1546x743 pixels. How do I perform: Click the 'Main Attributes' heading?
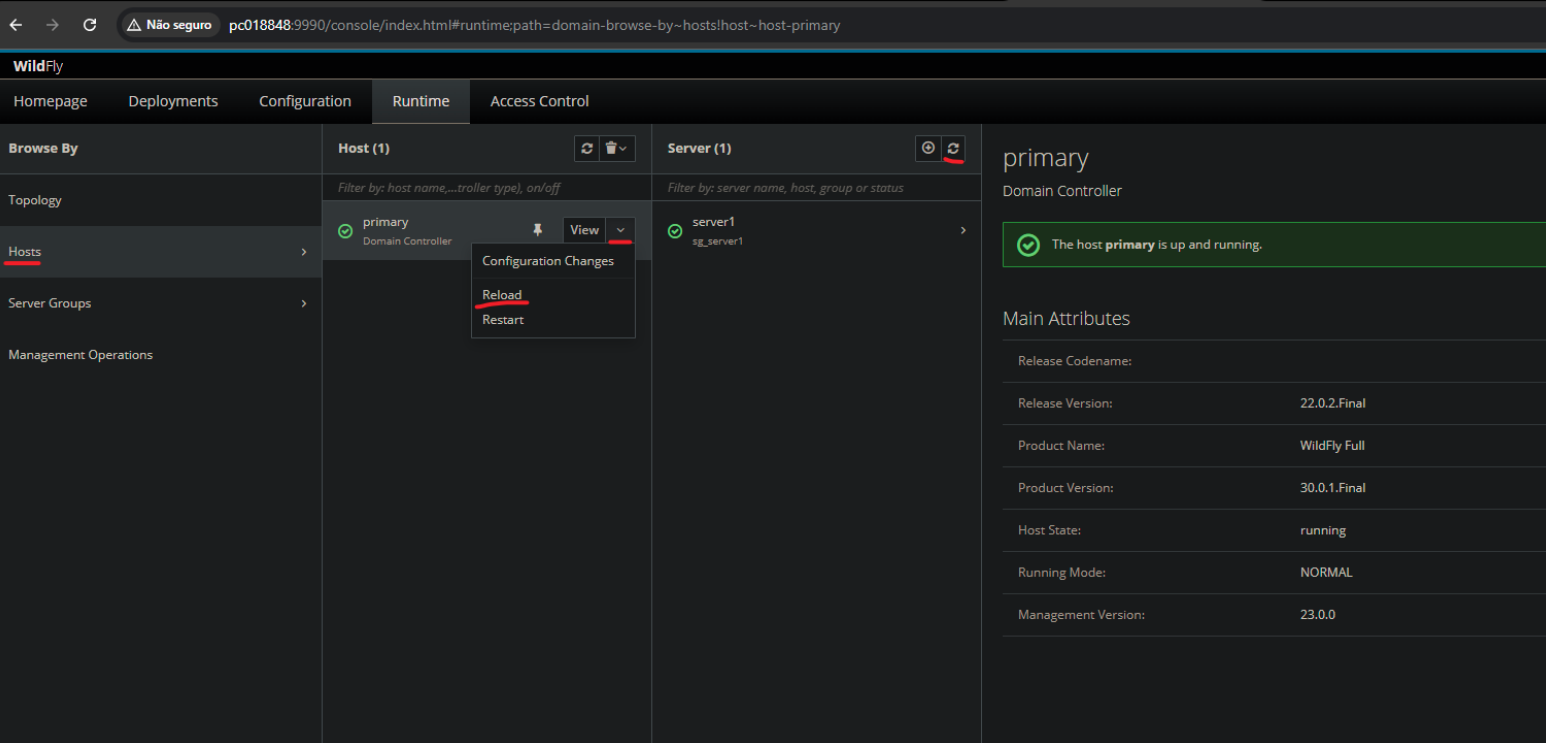1066,318
